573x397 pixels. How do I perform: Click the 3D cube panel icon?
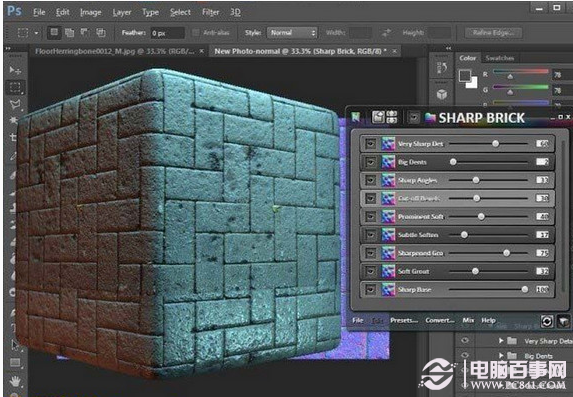click(442, 95)
